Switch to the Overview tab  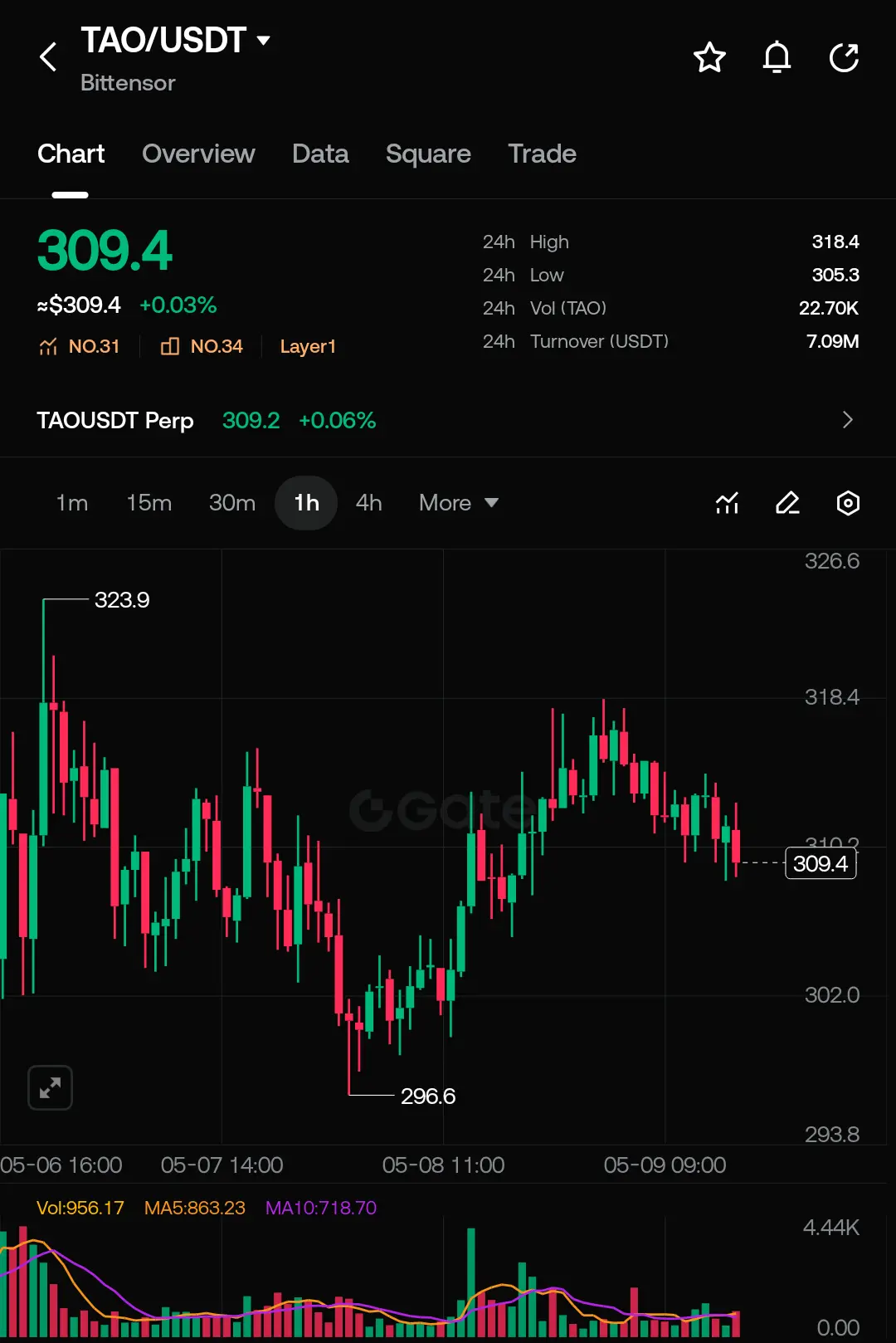[198, 154]
